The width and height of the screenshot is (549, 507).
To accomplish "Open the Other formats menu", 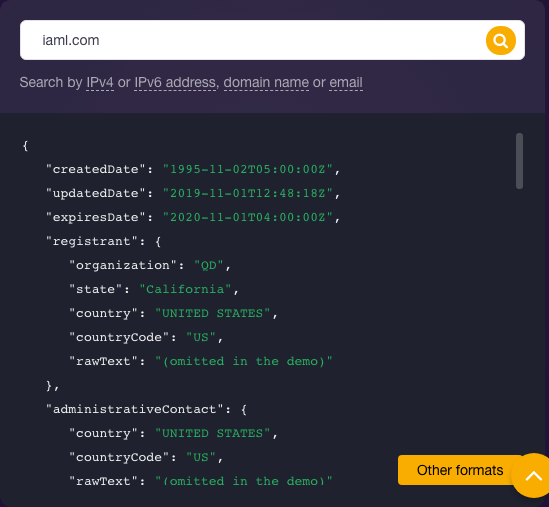I will (x=460, y=470).
